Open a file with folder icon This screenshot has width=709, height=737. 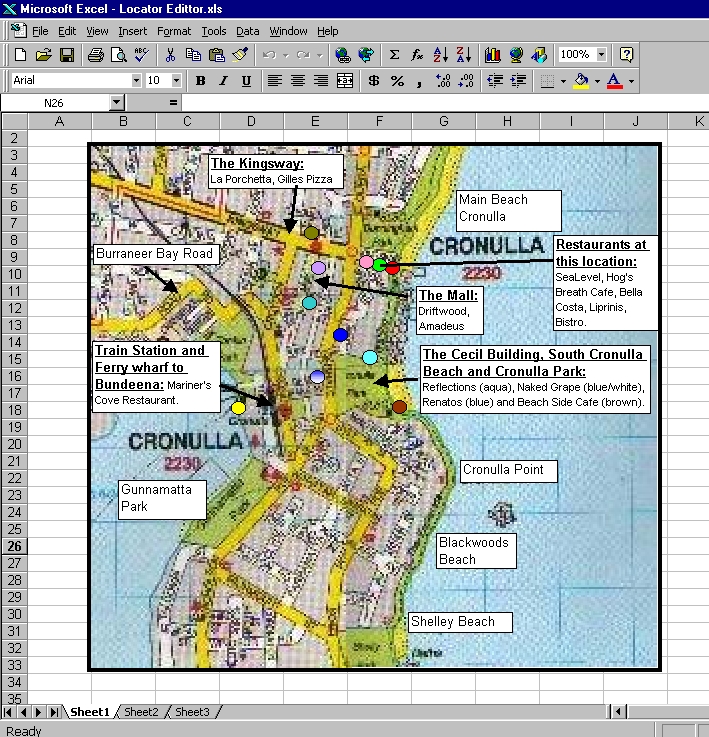click(x=43, y=55)
